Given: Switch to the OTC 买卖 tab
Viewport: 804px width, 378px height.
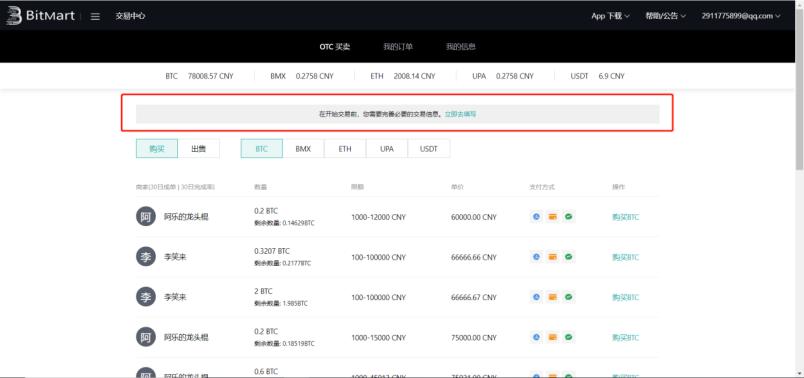Looking at the screenshot, I should pos(335,47).
